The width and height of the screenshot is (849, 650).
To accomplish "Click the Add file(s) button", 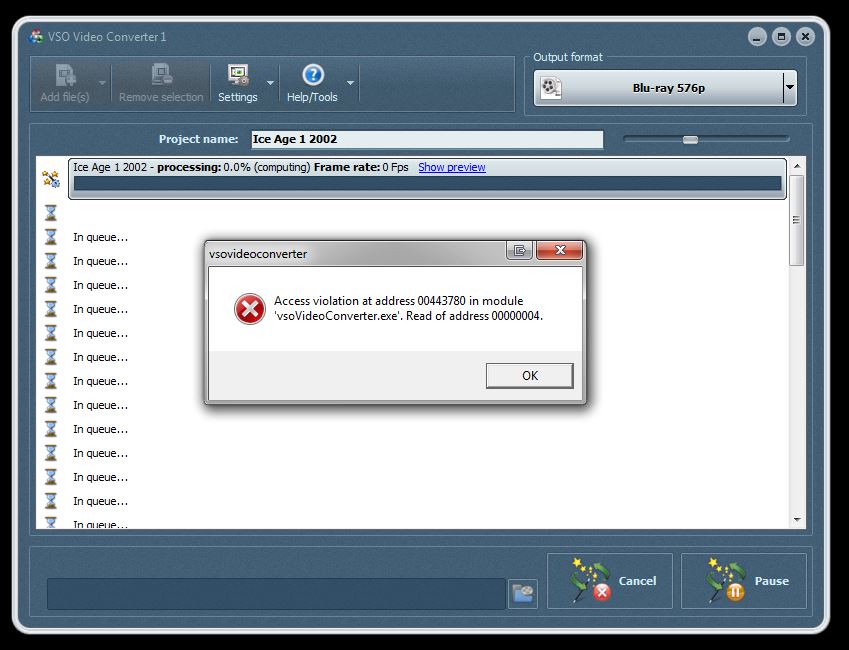I will tap(65, 83).
